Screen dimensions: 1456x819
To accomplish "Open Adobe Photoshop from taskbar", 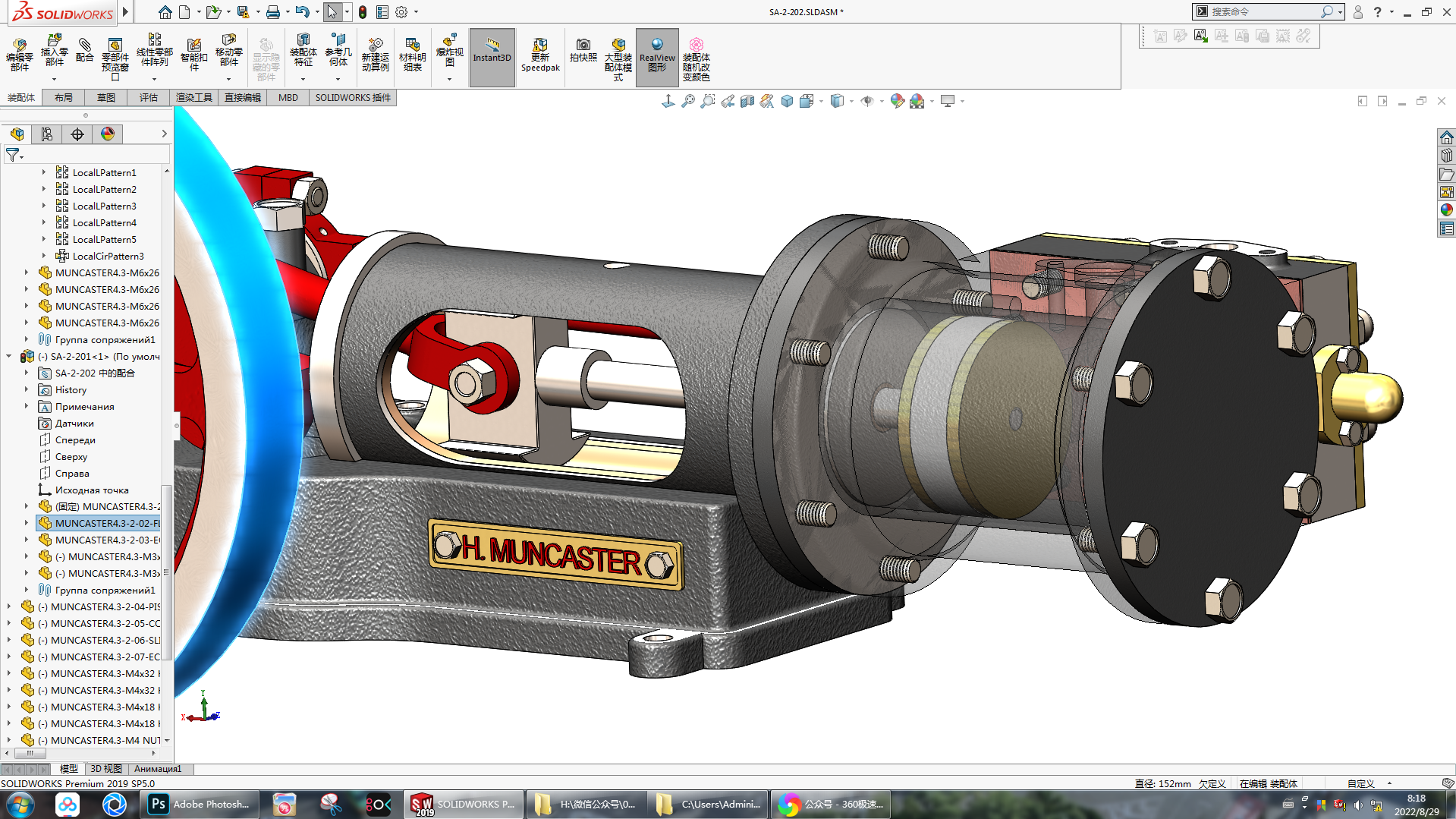I will click(200, 805).
